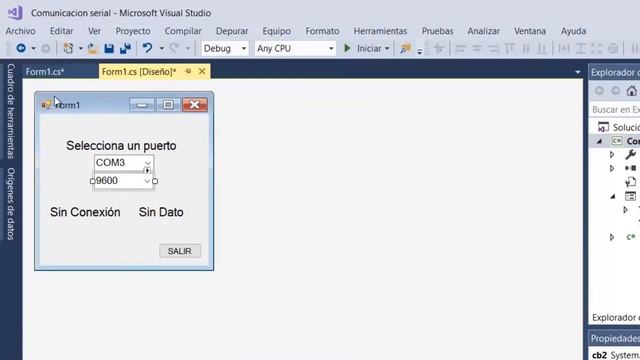Click the Visual Studio logo icon
This screenshot has width=640, height=360.
tap(15, 13)
